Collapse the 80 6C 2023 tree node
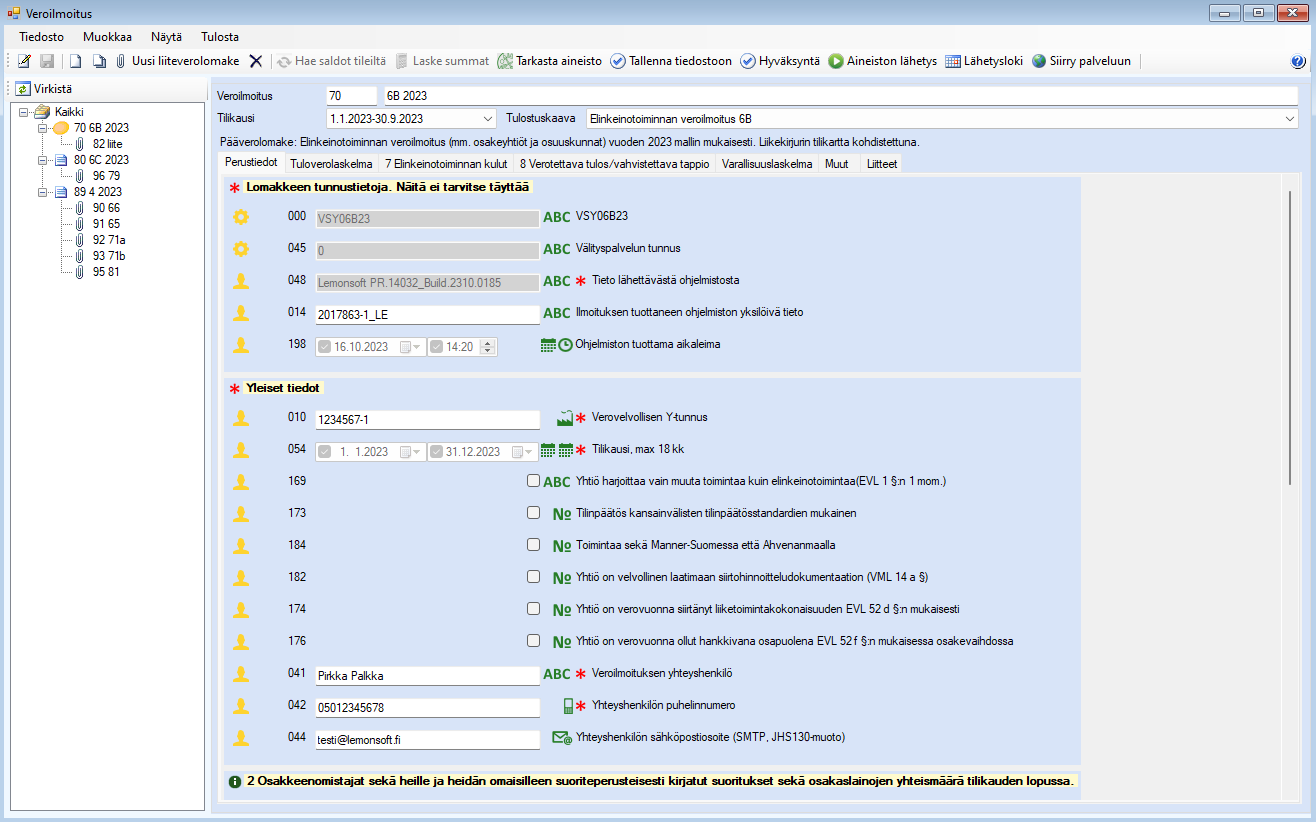The width and height of the screenshot is (1316, 822). pyautogui.click(x=42, y=159)
